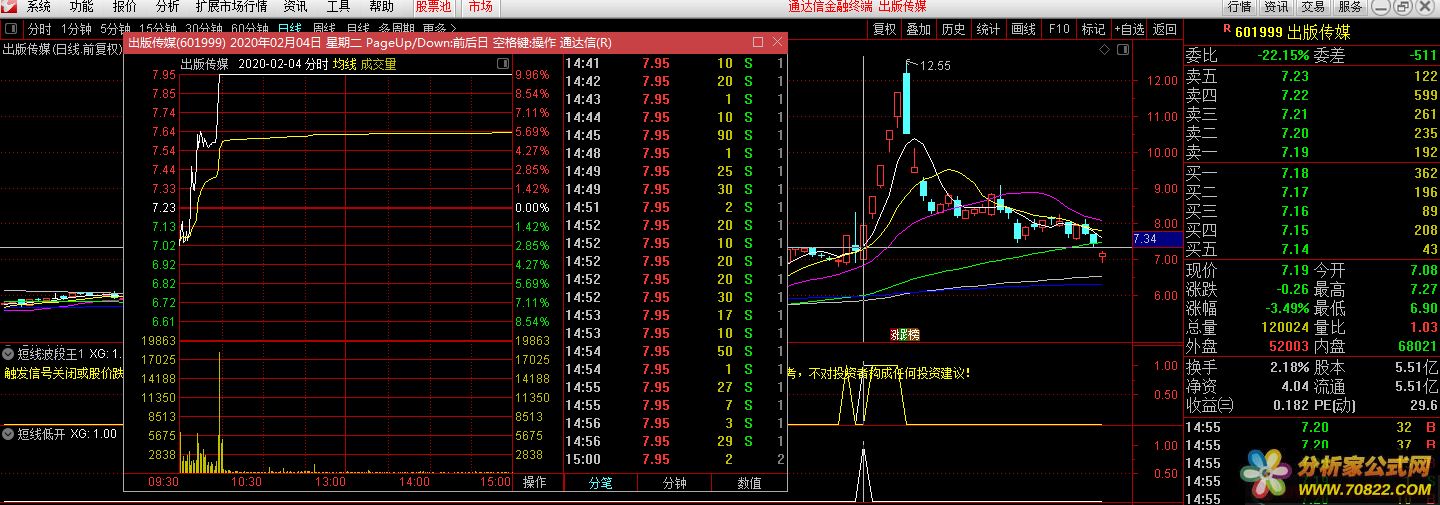Open the 更多 periods expander
Screen dimensions: 1440x505
[440, 30]
